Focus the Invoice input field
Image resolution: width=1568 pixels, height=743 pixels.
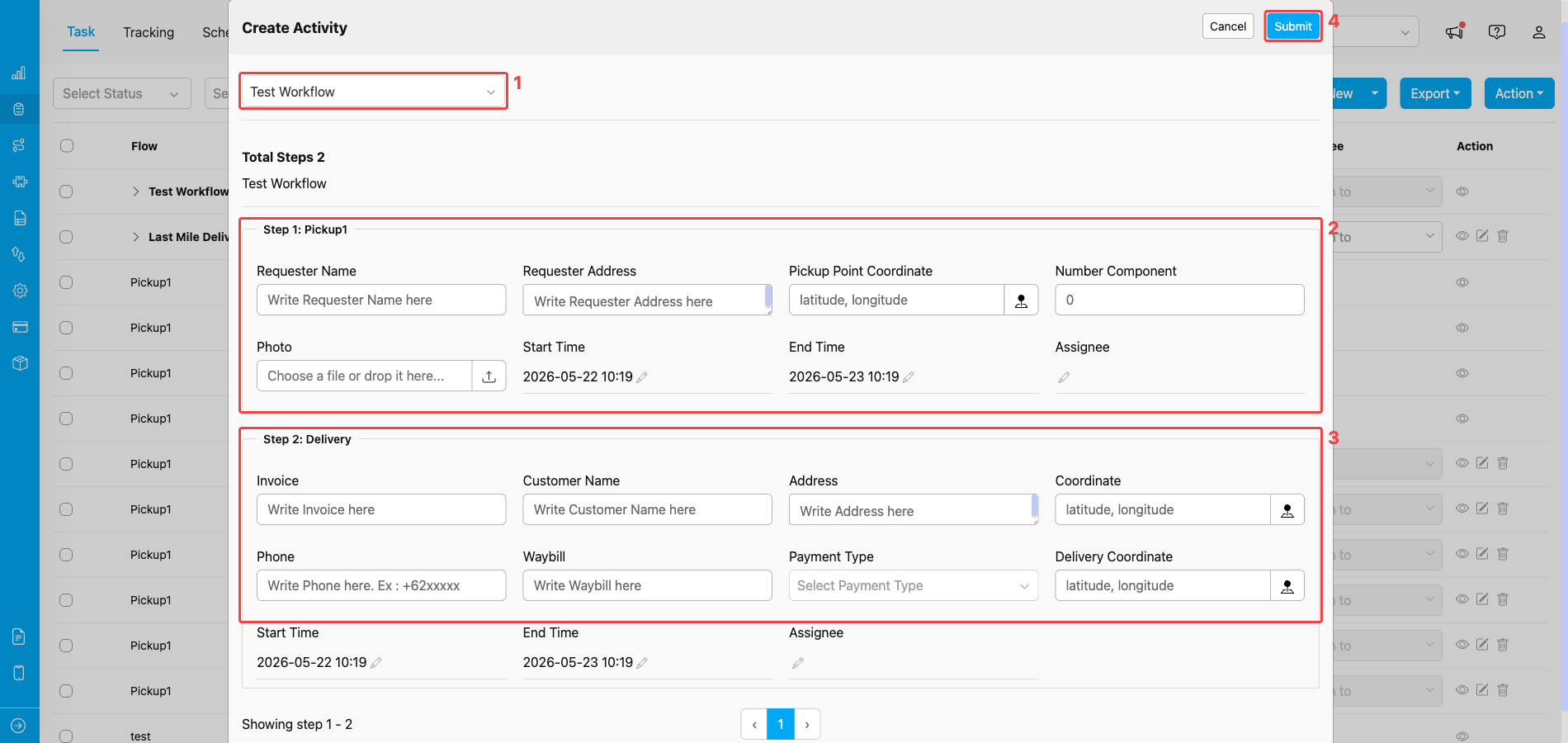(x=381, y=510)
